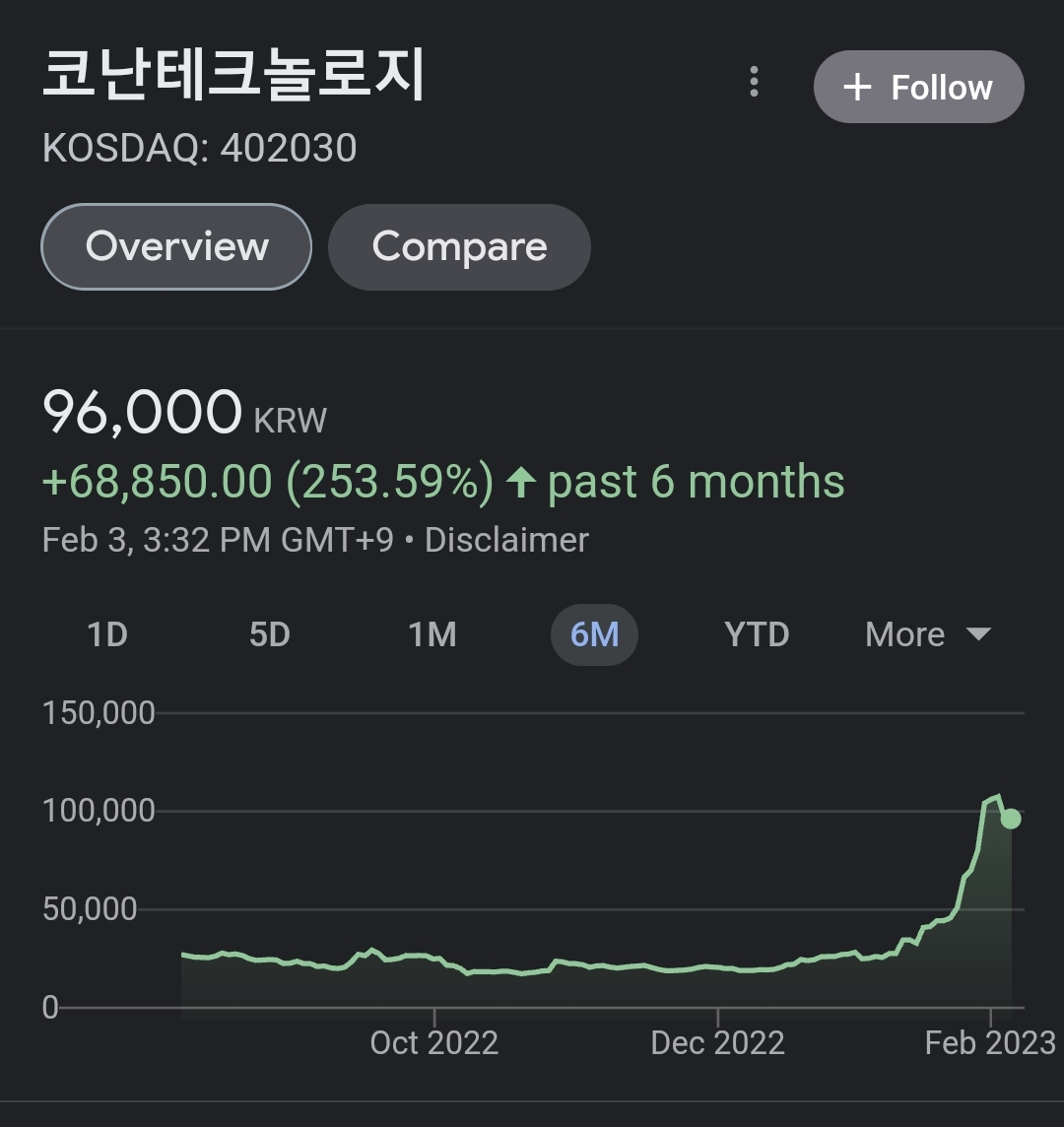Click the Dec 2022 axis label
The width and height of the screenshot is (1064, 1127).
click(717, 1043)
